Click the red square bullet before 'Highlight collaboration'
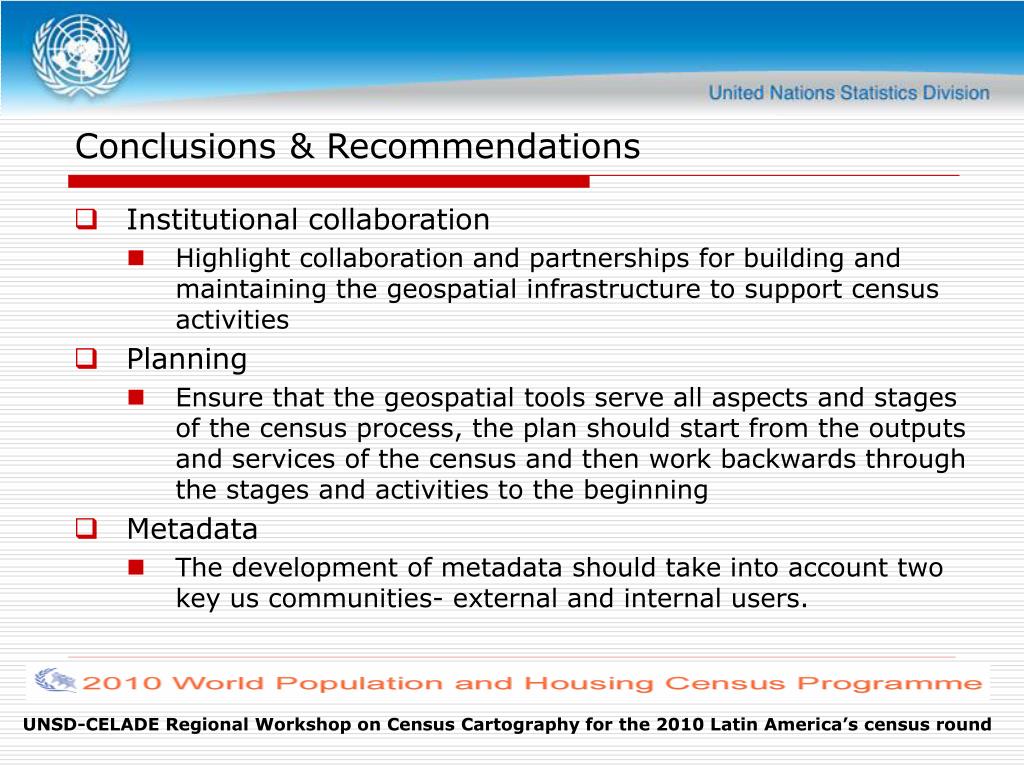The image size is (1024, 768). pyautogui.click(x=136, y=258)
